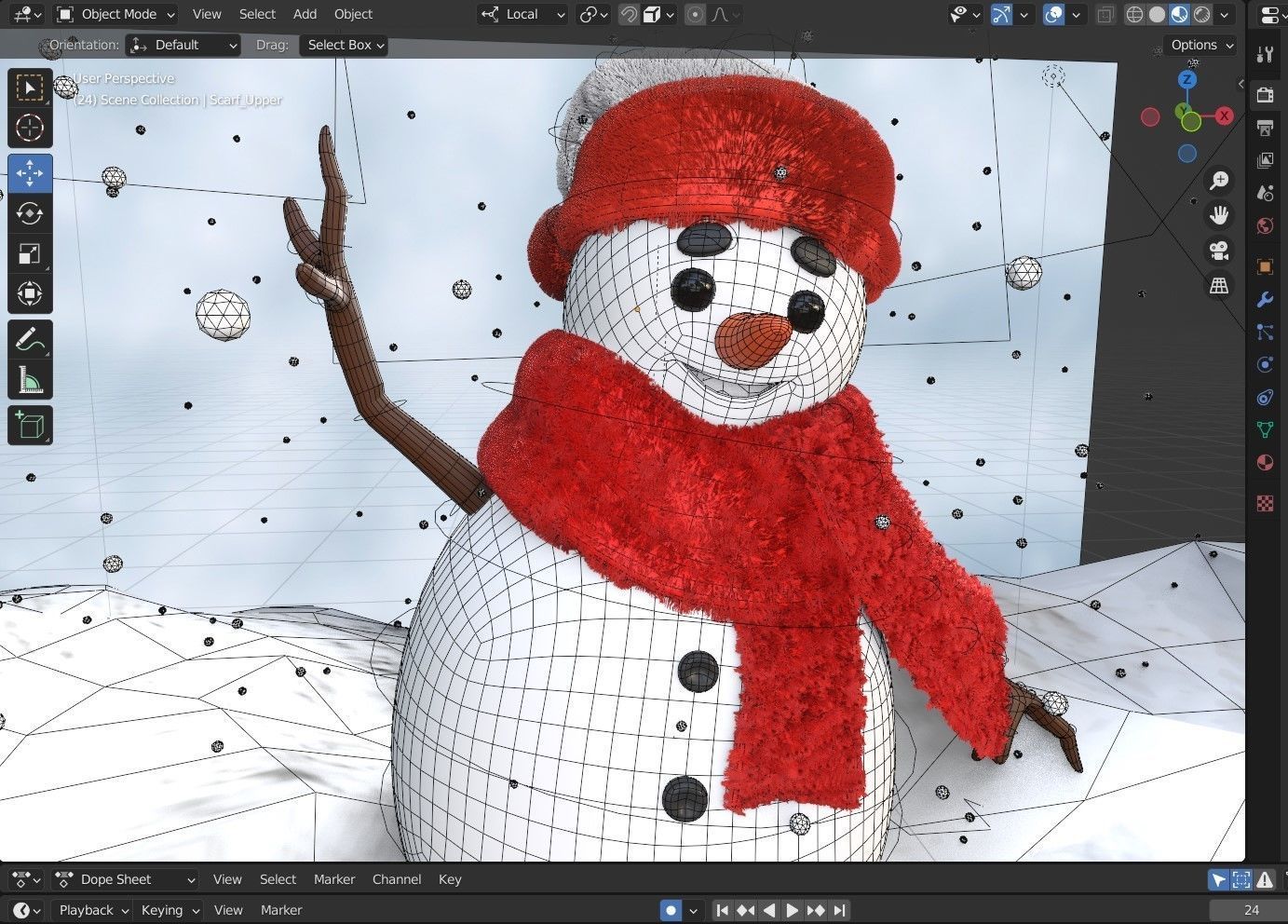Select the Move tool
This screenshot has height=924, width=1288.
pos(30,173)
